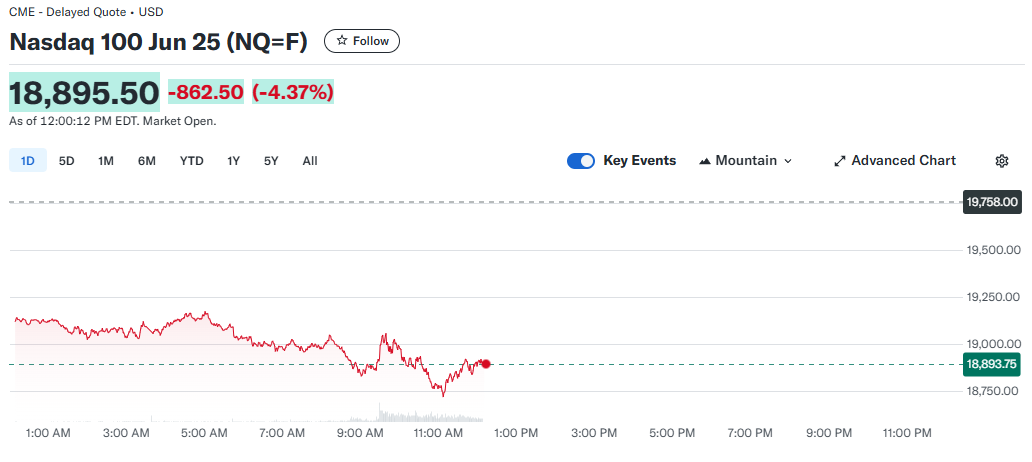Toggle the Key Events switch
Viewport: 1032px width, 462px height.
[580, 161]
